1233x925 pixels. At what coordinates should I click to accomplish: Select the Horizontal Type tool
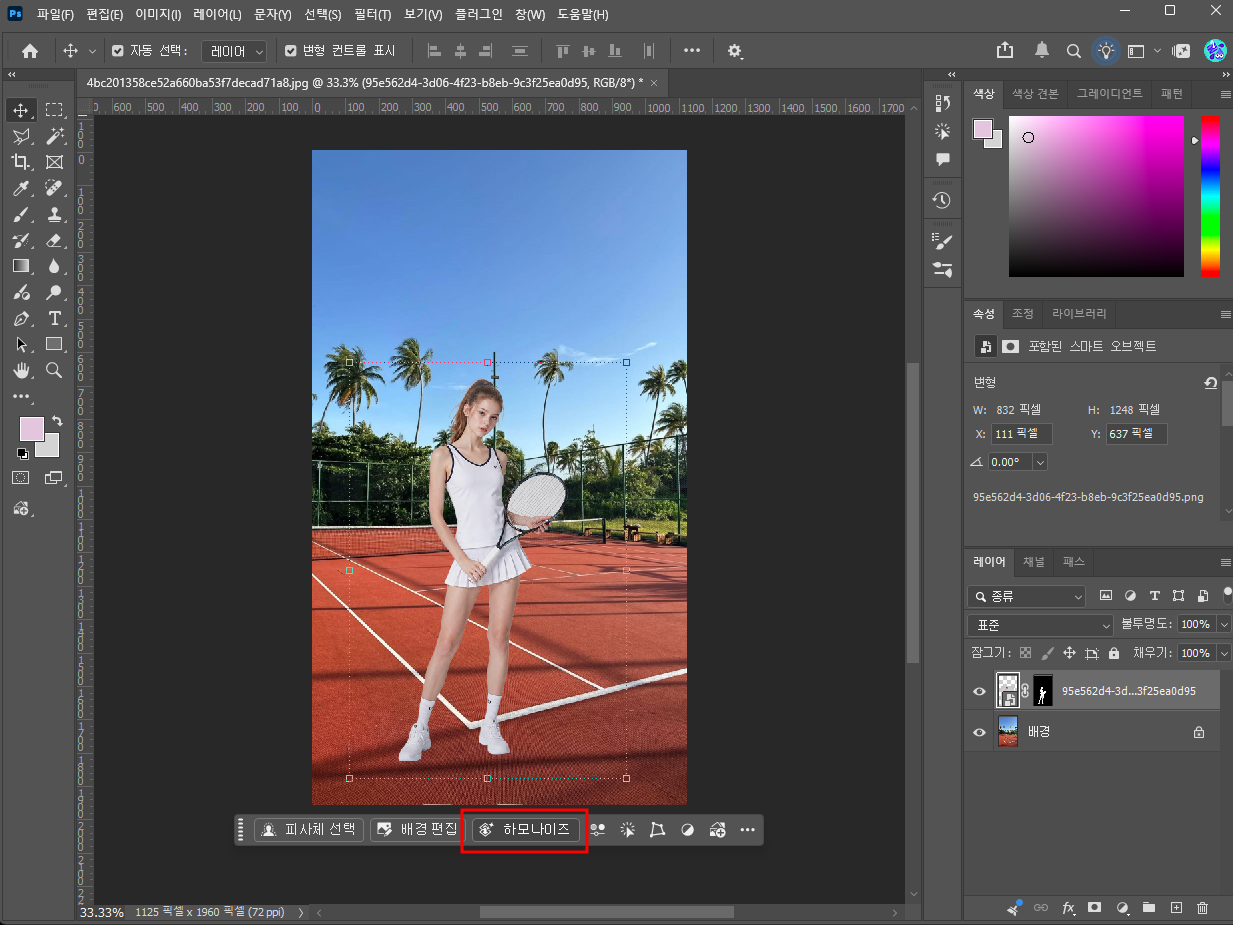[x=54, y=318]
